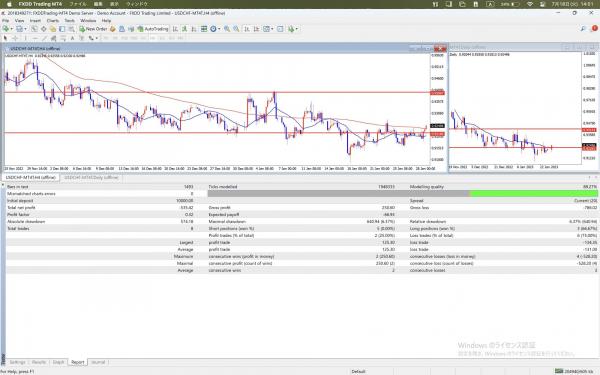Click the Market Watch window icon
600x375 pixels.
[x=34, y=29]
